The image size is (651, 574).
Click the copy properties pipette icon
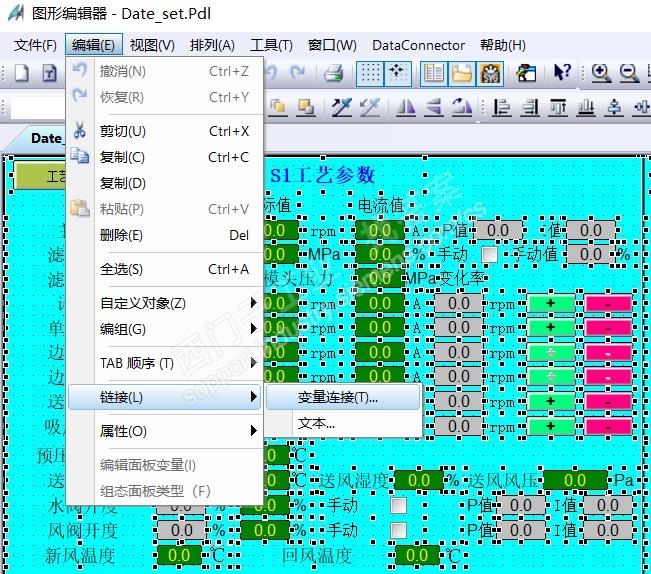click(x=342, y=107)
